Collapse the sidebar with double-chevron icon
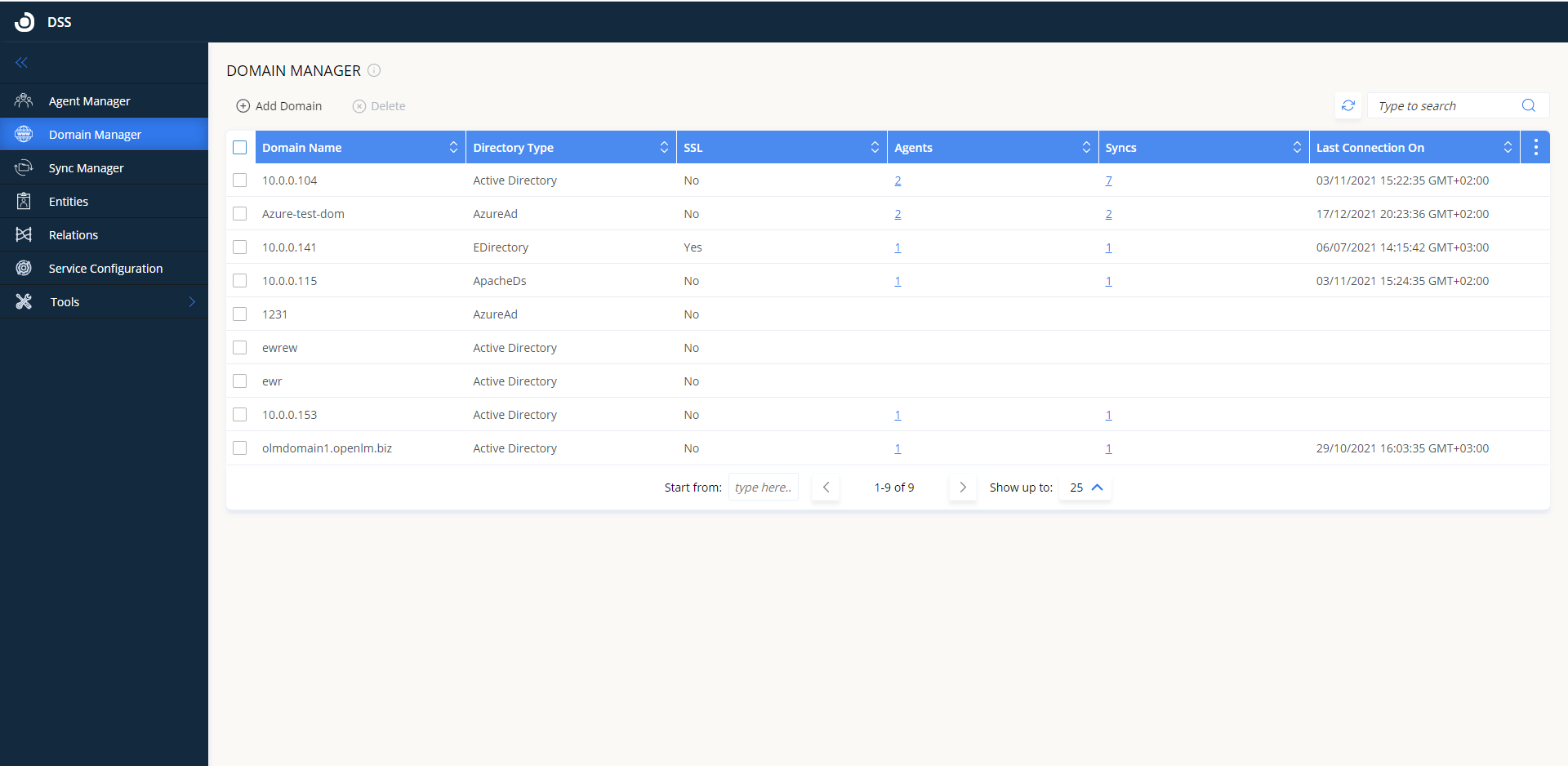 point(22,63)
